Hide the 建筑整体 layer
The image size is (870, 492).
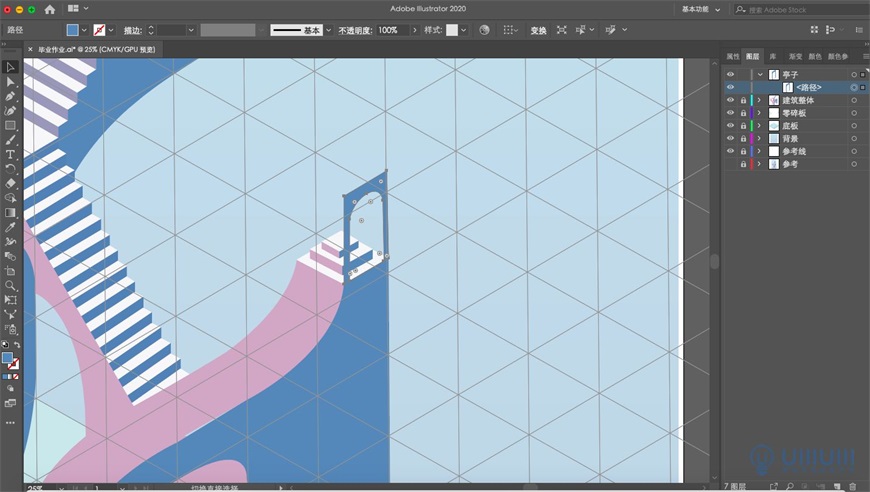coord(730,100)
